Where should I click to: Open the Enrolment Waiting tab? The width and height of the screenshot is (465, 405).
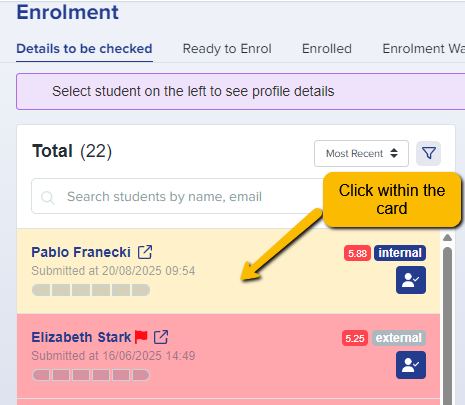point(423,49)
